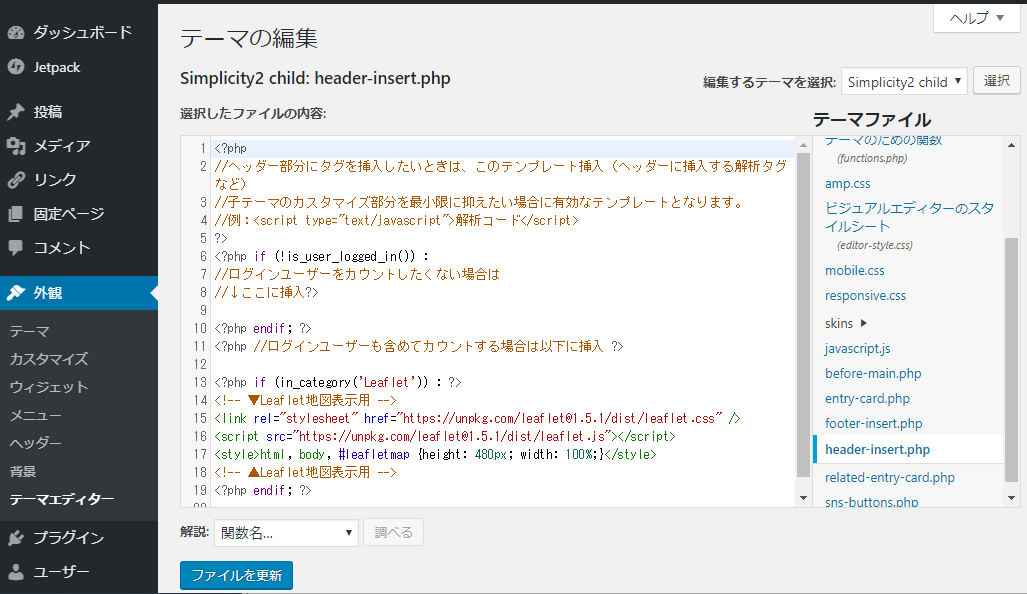1027x594 pixels.
Task: Open the テーマのための関数 file link
Action: 884,140
